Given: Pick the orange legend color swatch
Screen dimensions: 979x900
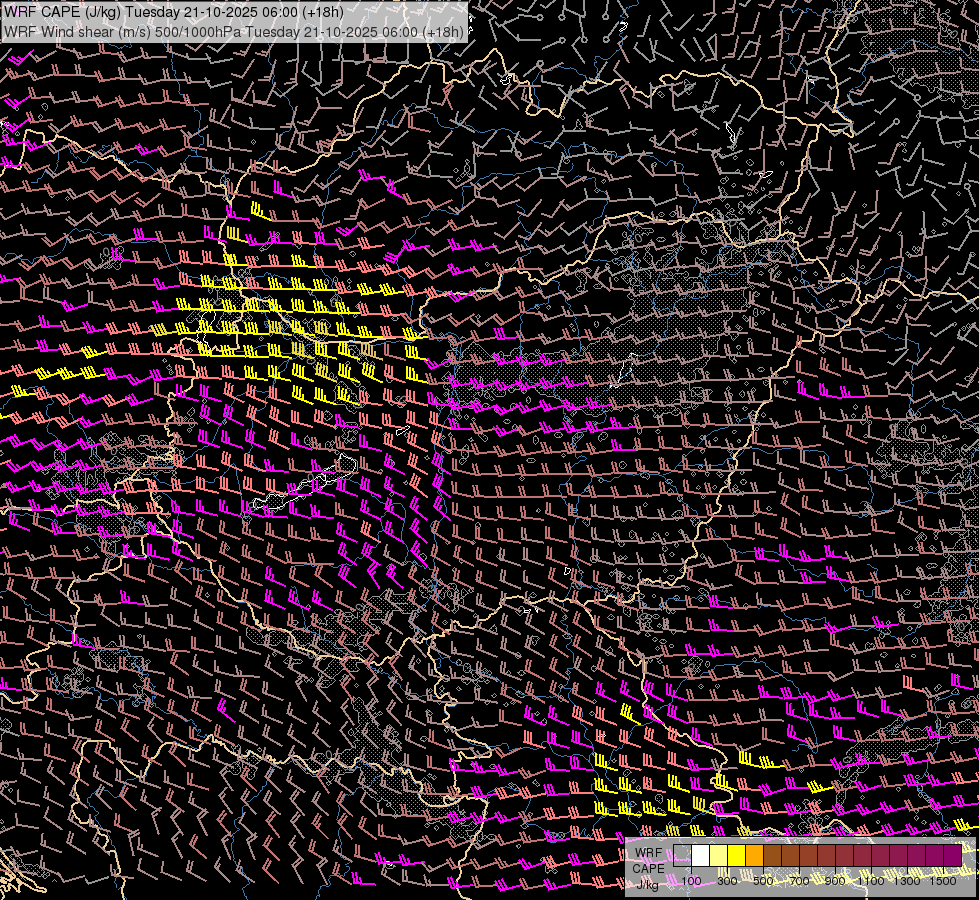Looking at the screenshot, I should 754,856.
